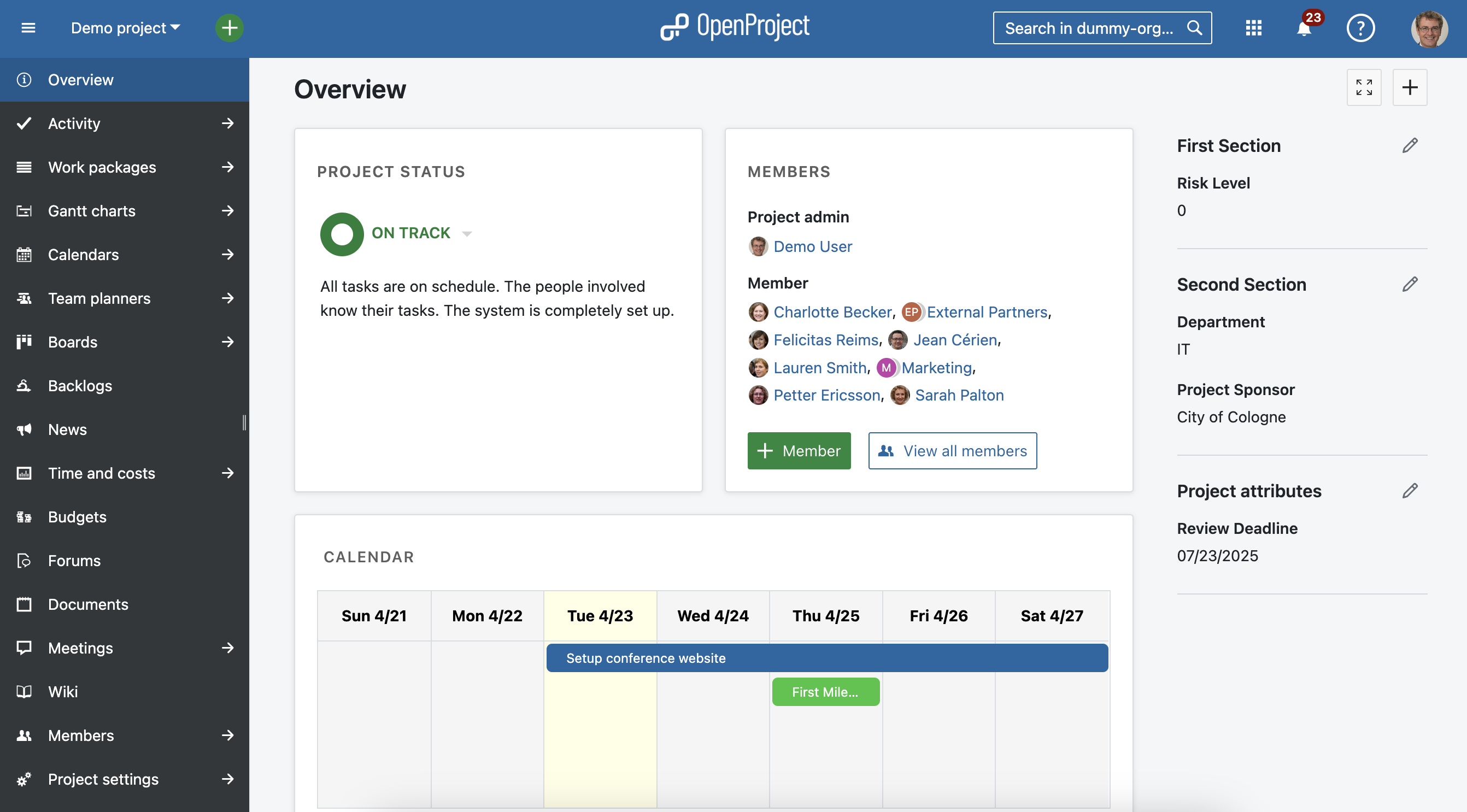Open the Marketing group link
This screenshot has height=812, width=1467.
[x=937, y=368]
